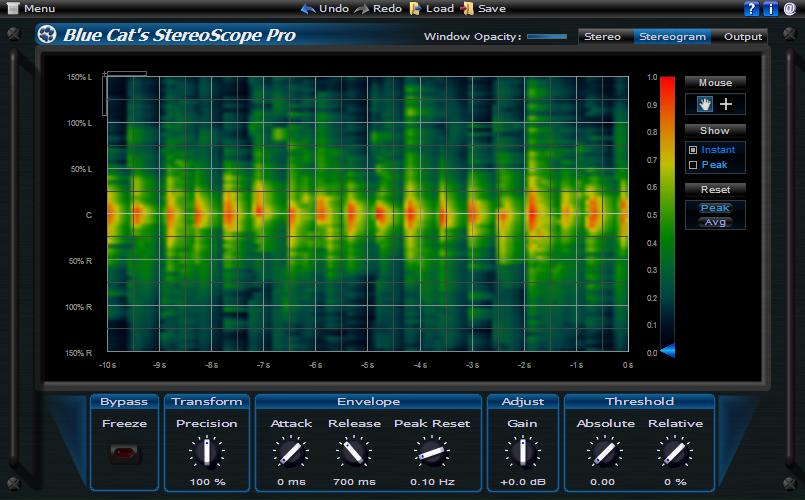Click the Blue Cat logo icon

[x=47, y=36]
